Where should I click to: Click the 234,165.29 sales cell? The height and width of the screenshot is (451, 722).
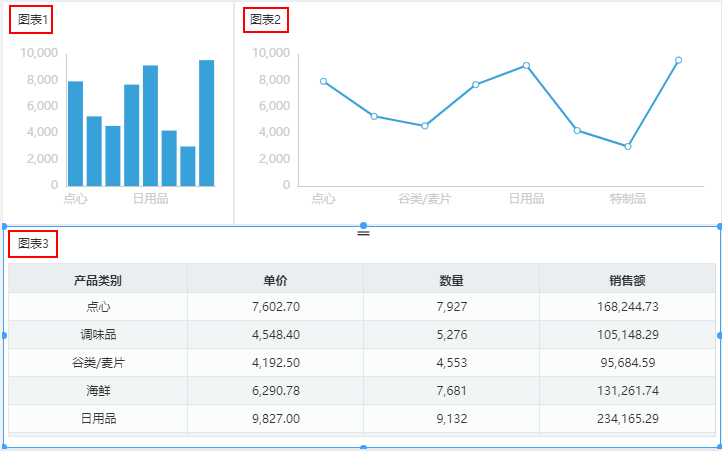(x=627, y=418)
